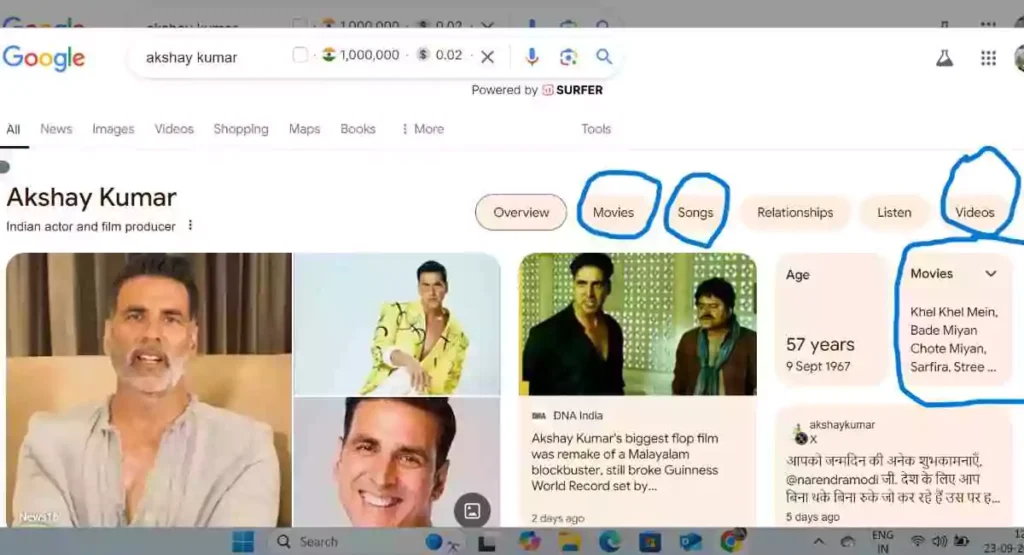Open Outlook from the taskbar
The height and width of the screenshot is (555, 1024).
(690, 542)
